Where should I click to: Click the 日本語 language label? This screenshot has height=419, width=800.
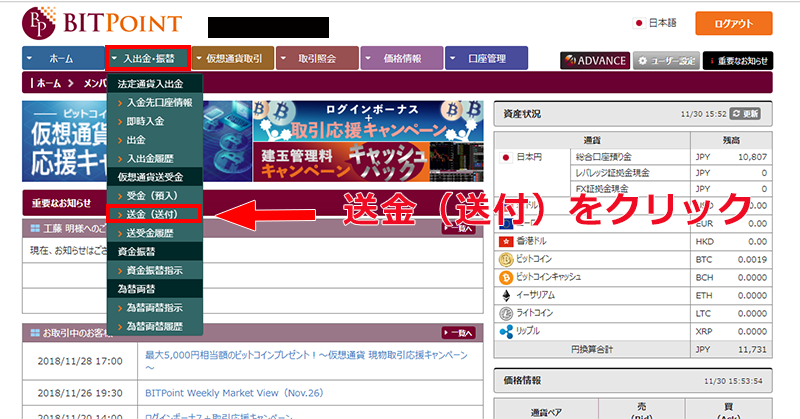(x=662, y=23)
